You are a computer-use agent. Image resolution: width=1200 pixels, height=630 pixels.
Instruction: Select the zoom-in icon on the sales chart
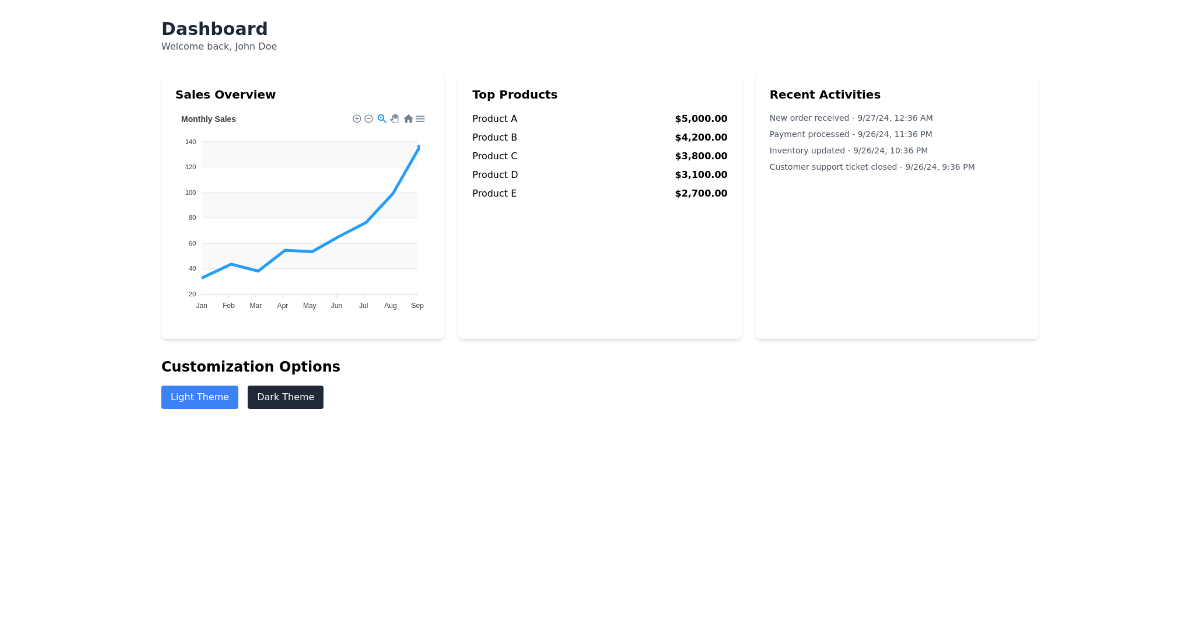(x=356, y=118)
